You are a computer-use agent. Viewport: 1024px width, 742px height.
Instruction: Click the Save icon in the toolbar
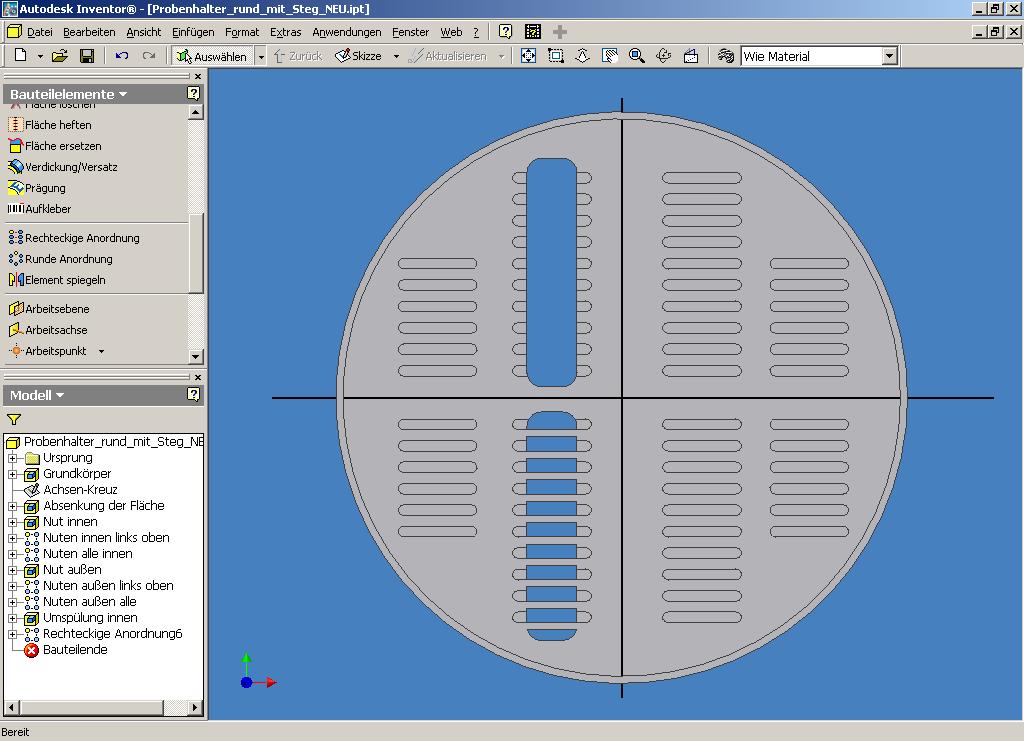pos(87,56)
